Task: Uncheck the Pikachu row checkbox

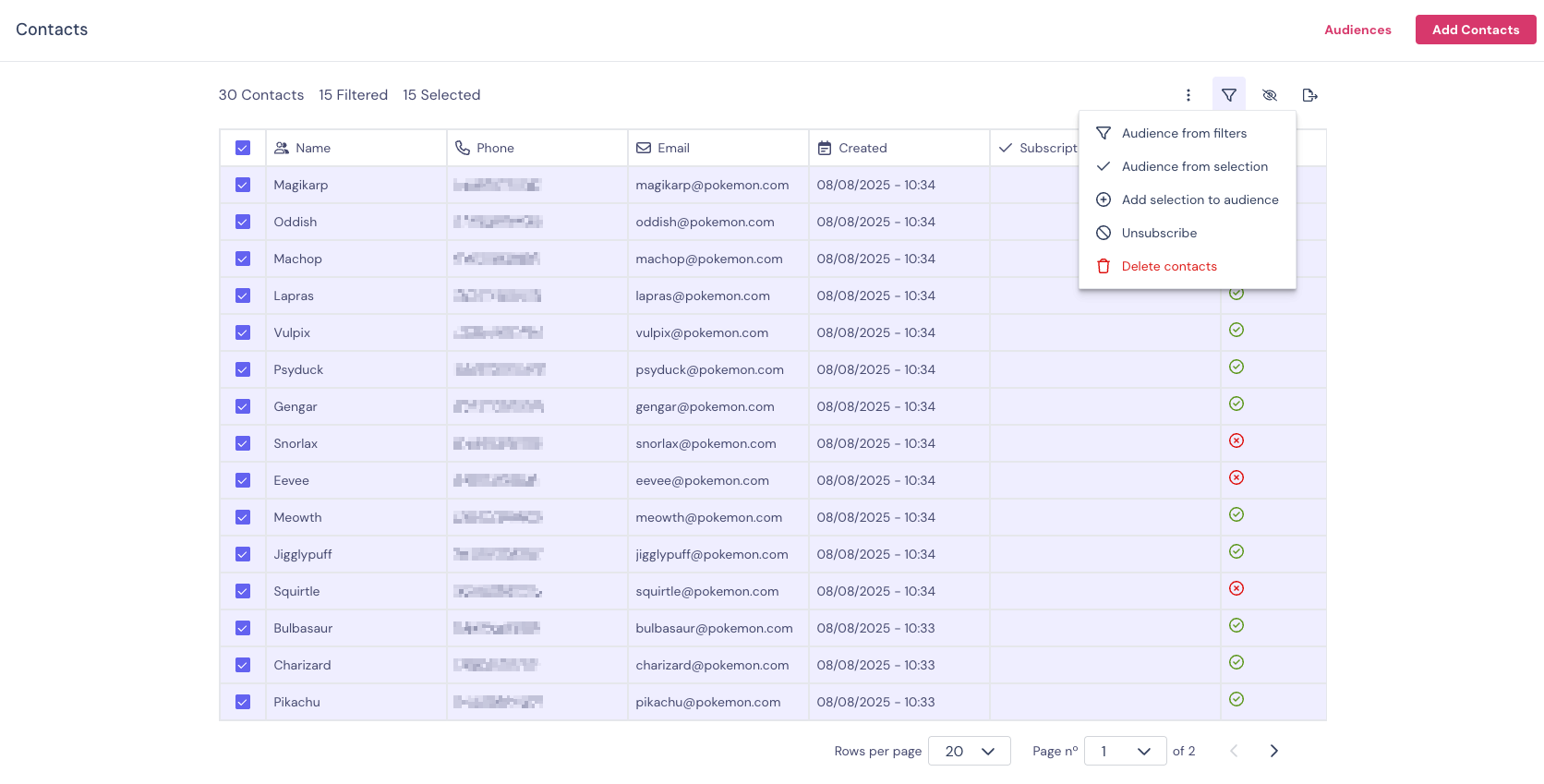Action: click(x=243, y=702)
